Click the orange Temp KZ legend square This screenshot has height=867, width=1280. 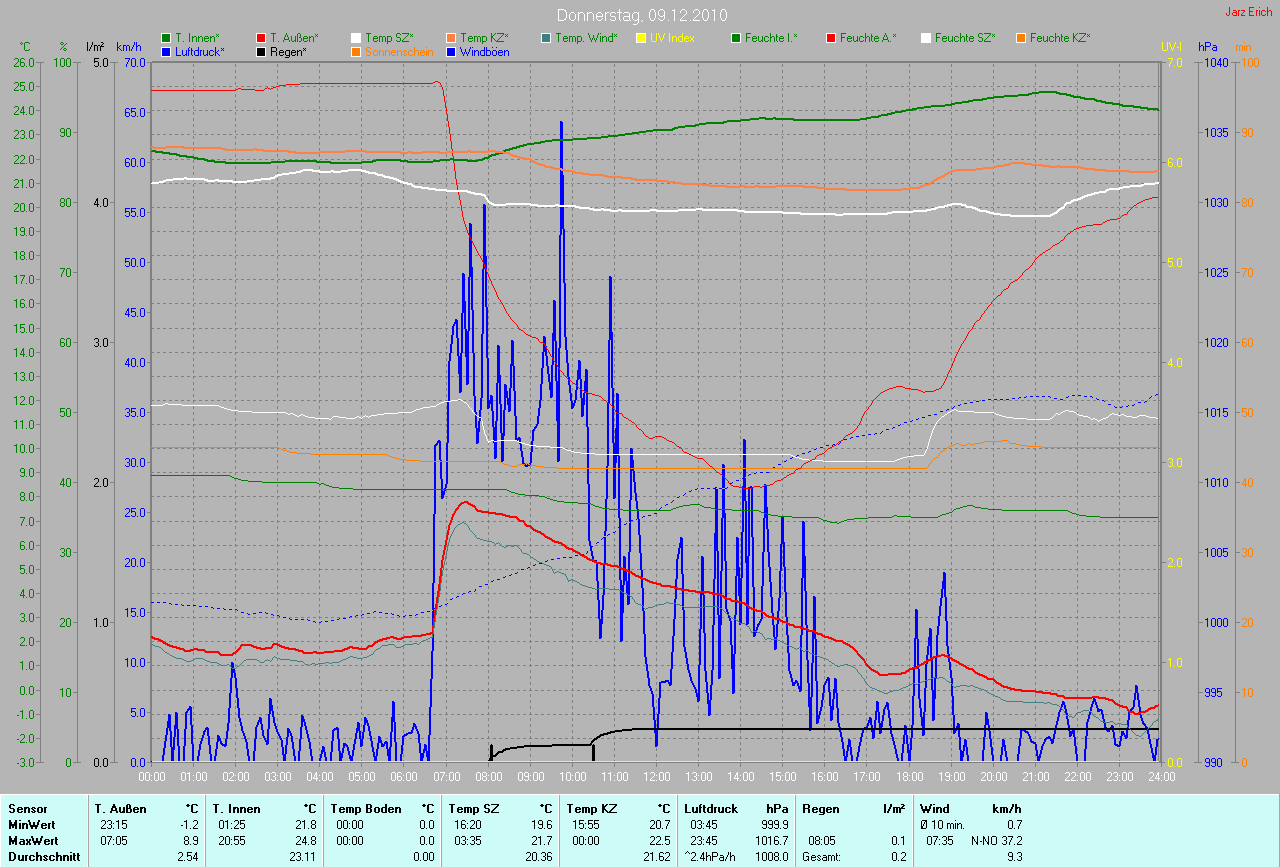pyautogui.click(x=452, y=38)
